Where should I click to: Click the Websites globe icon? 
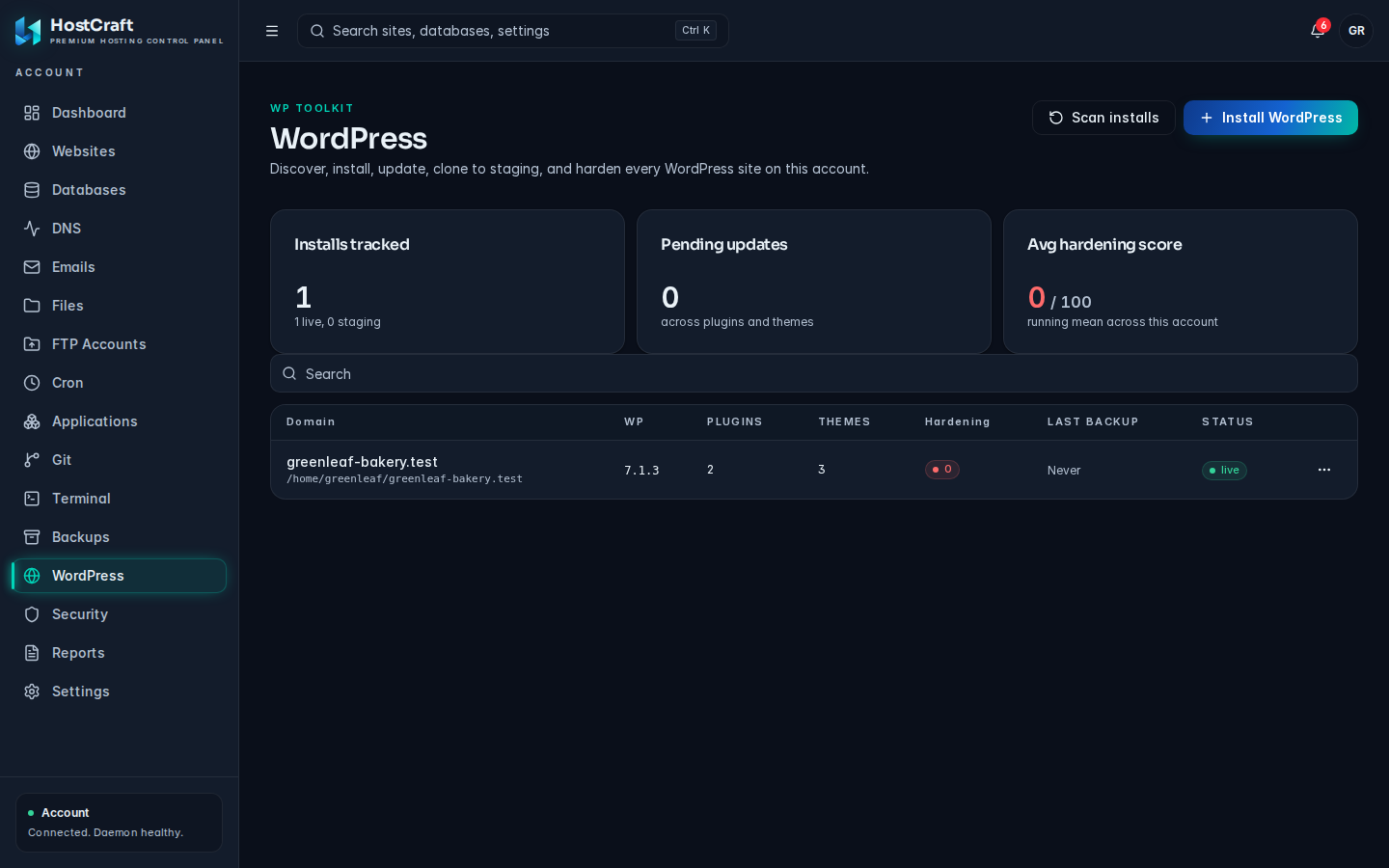pos(32,151)
